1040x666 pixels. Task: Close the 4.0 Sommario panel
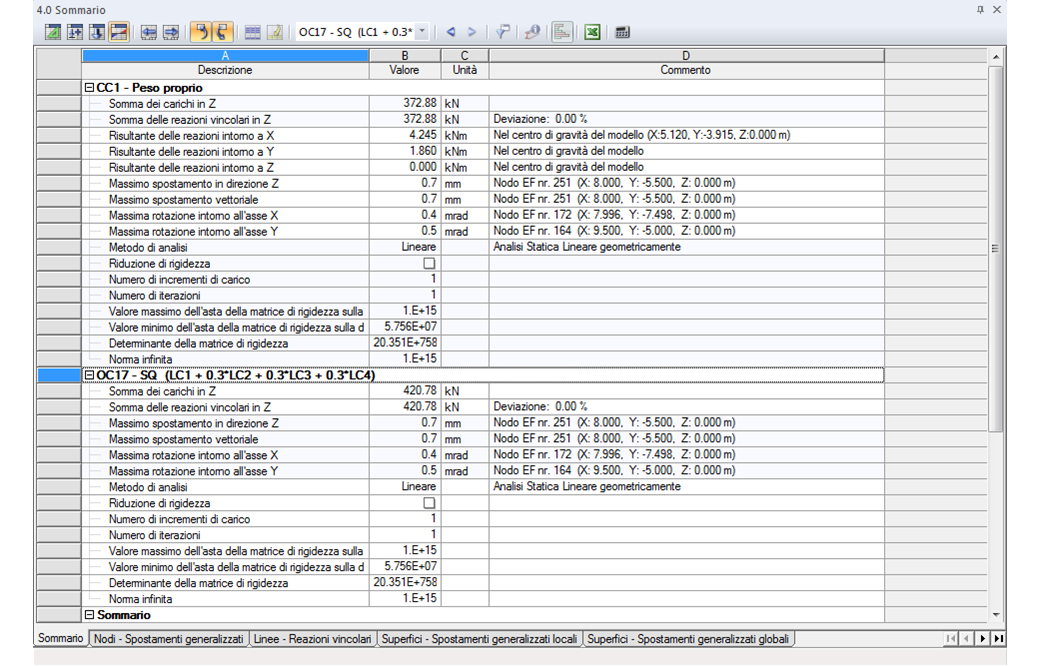click(x=997, y=10)
